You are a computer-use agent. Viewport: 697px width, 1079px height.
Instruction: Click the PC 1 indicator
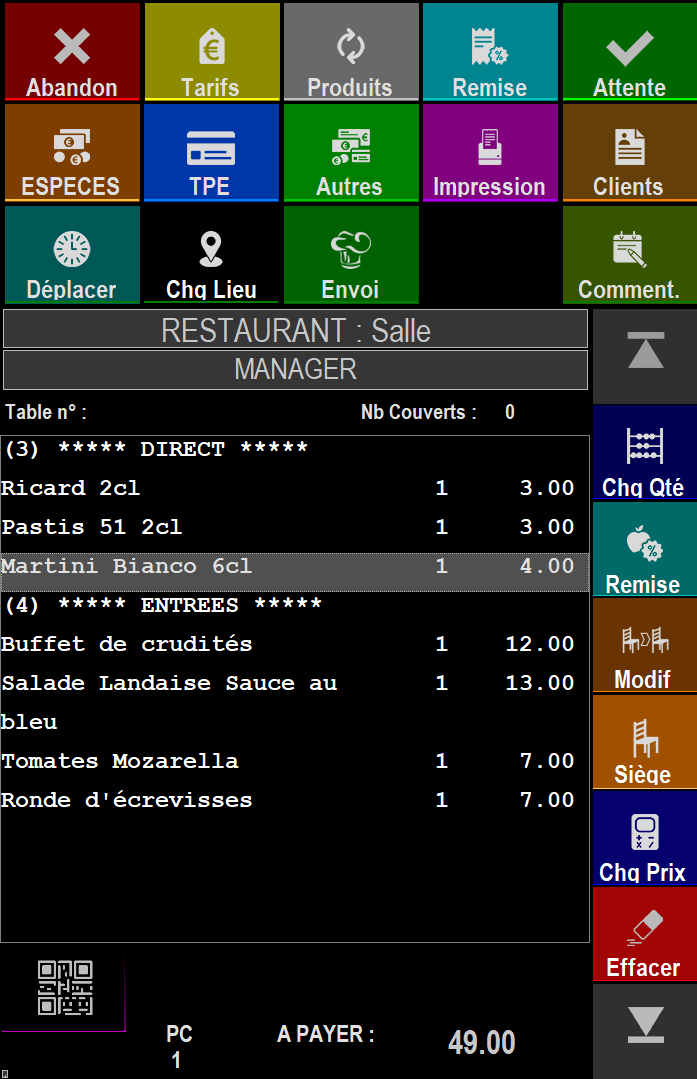tap(179, 1046)
